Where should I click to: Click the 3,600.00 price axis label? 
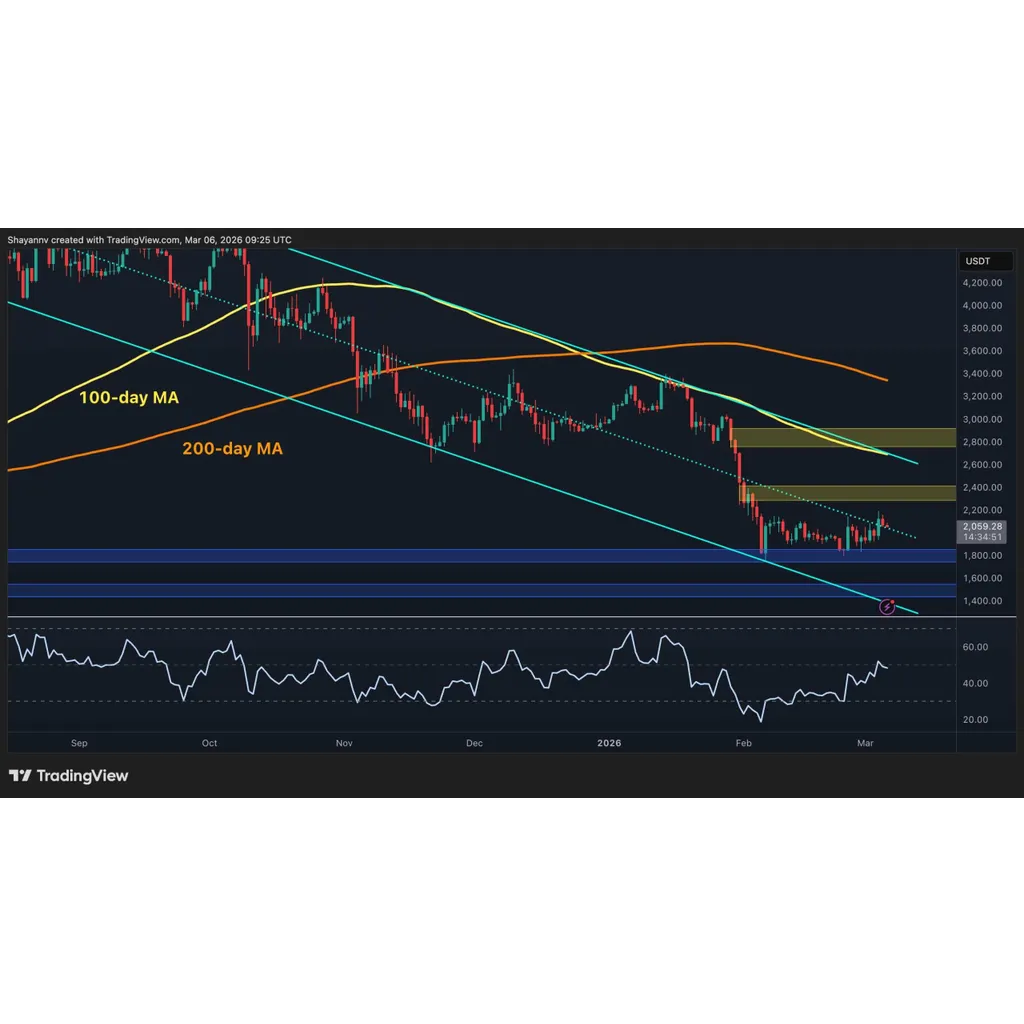(982, 351)
